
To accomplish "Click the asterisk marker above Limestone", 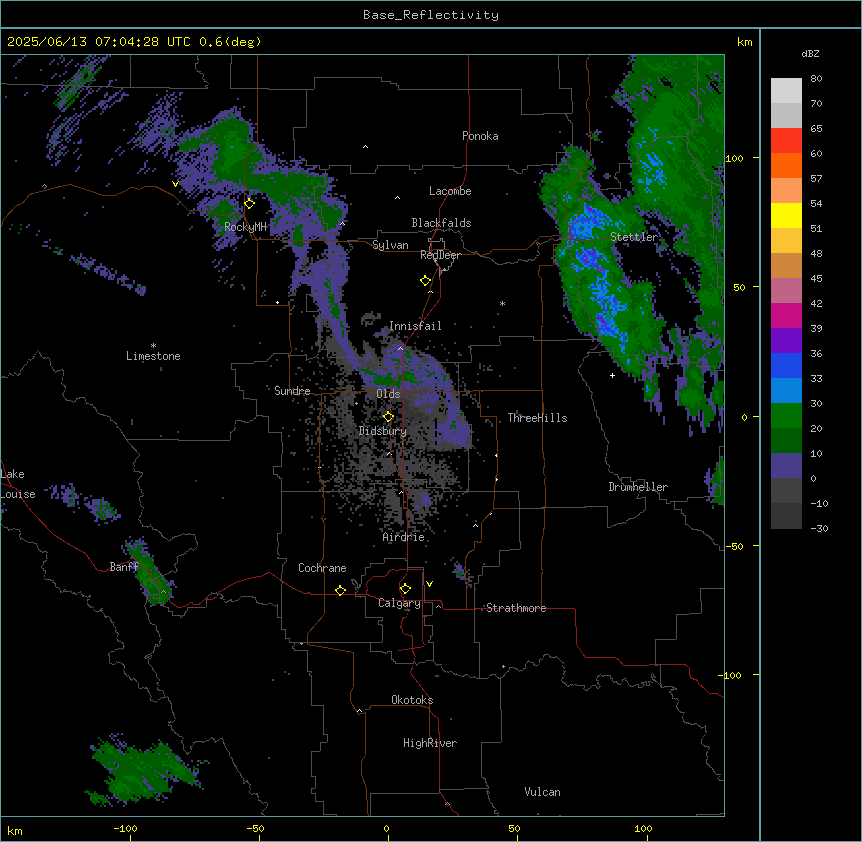I will tap(153, 346).
